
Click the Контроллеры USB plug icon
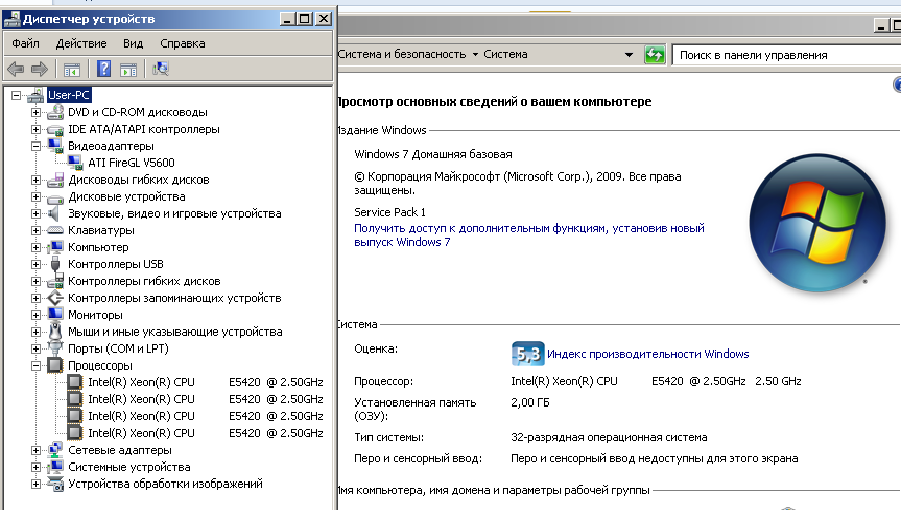(55, 264)
